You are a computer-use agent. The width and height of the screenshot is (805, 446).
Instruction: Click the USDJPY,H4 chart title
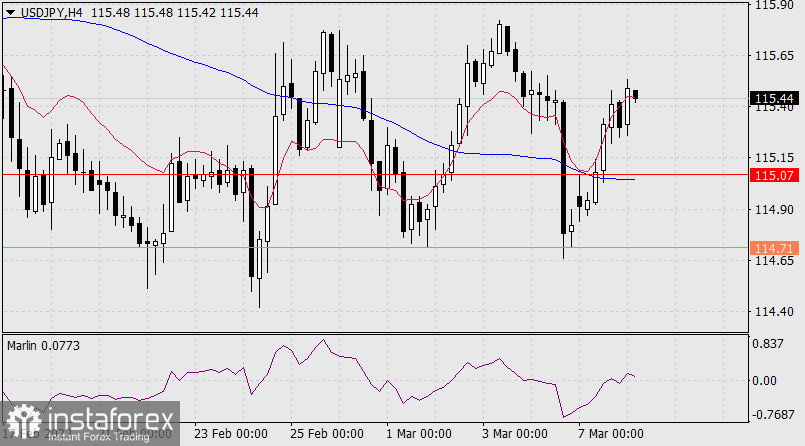(50, 11)
